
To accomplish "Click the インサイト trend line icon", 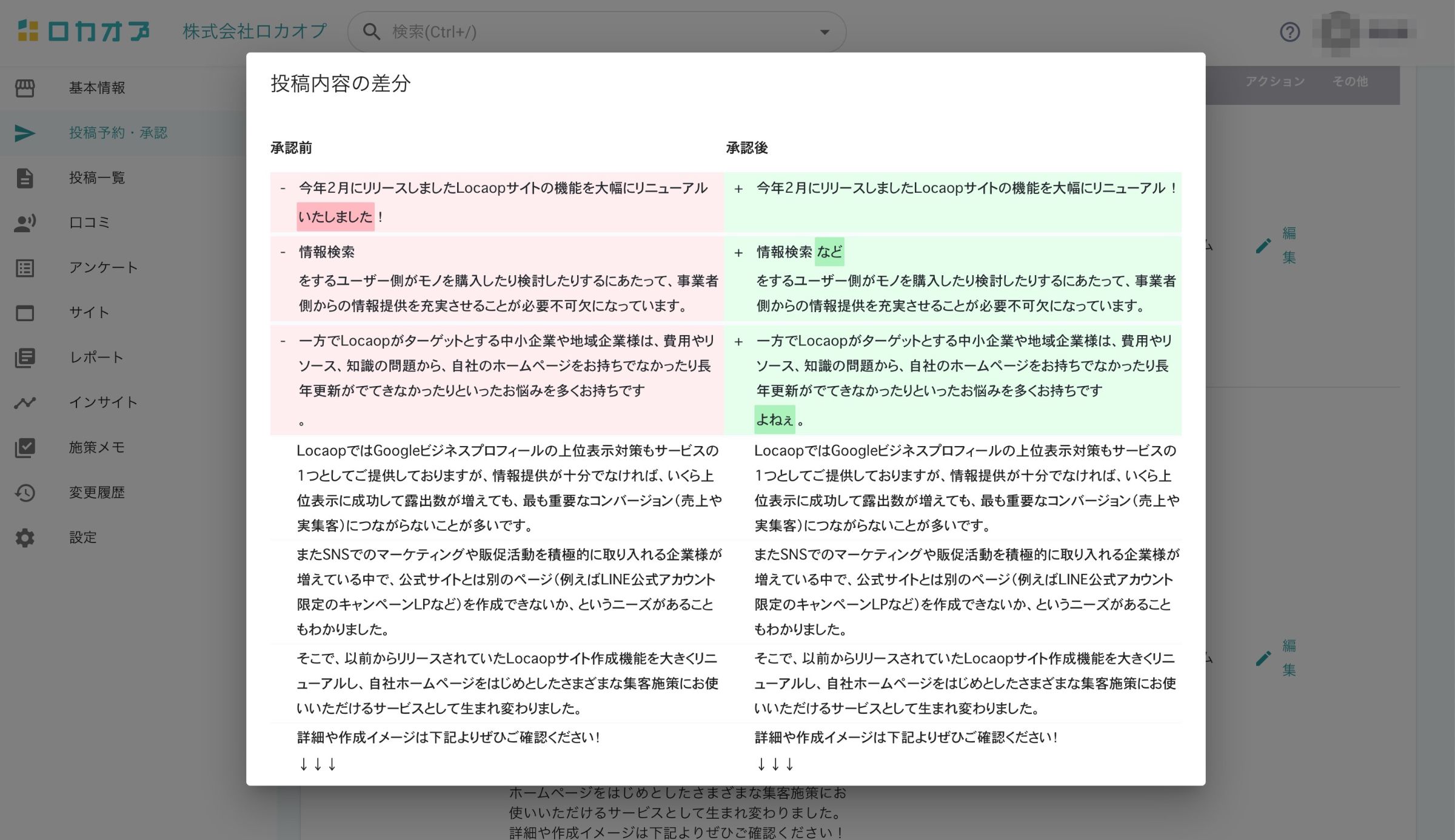I will [x=25, y=402].
